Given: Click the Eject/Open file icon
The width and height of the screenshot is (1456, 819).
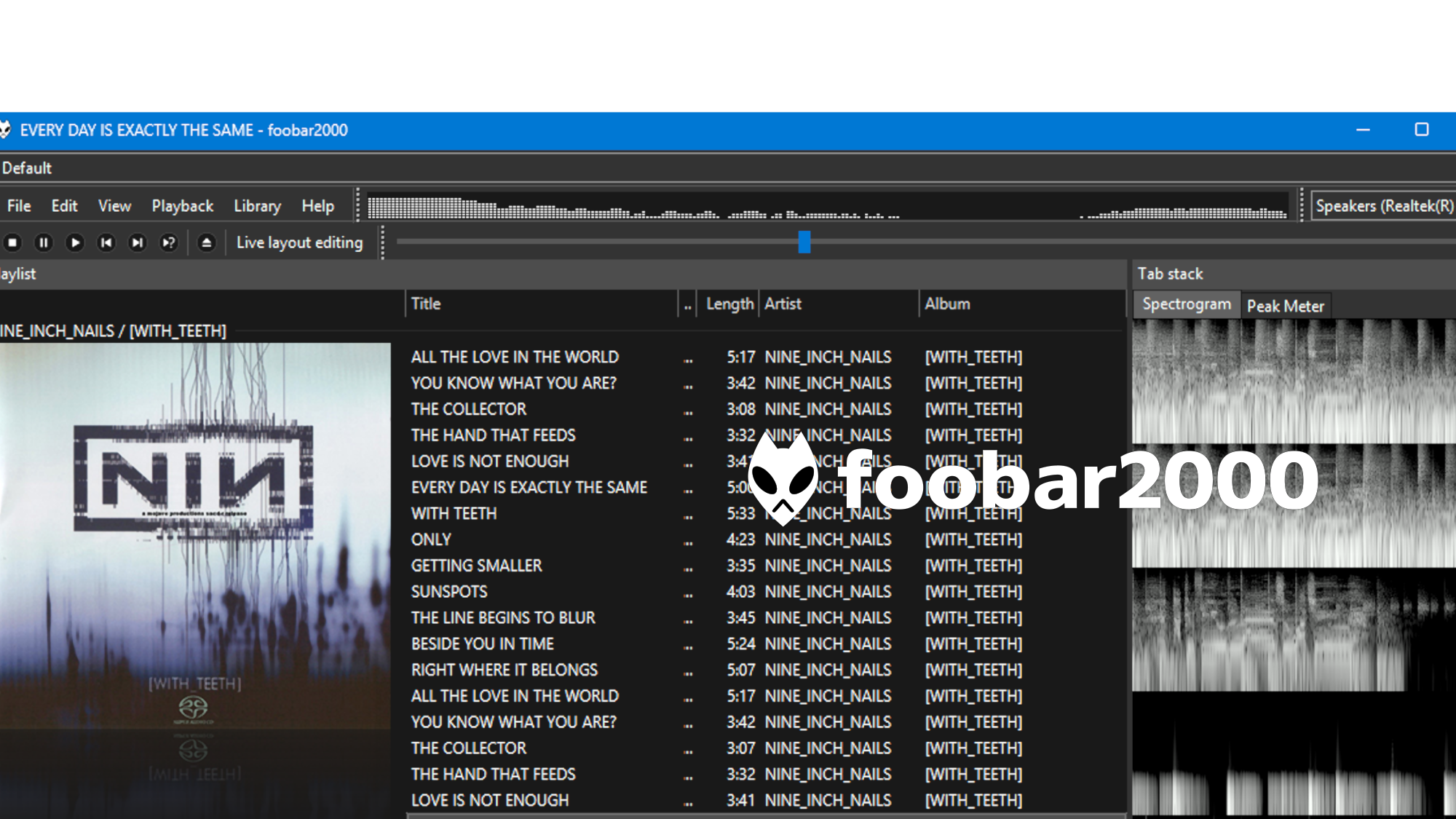Looking at the screenshot, I should [x=207, y=242].
